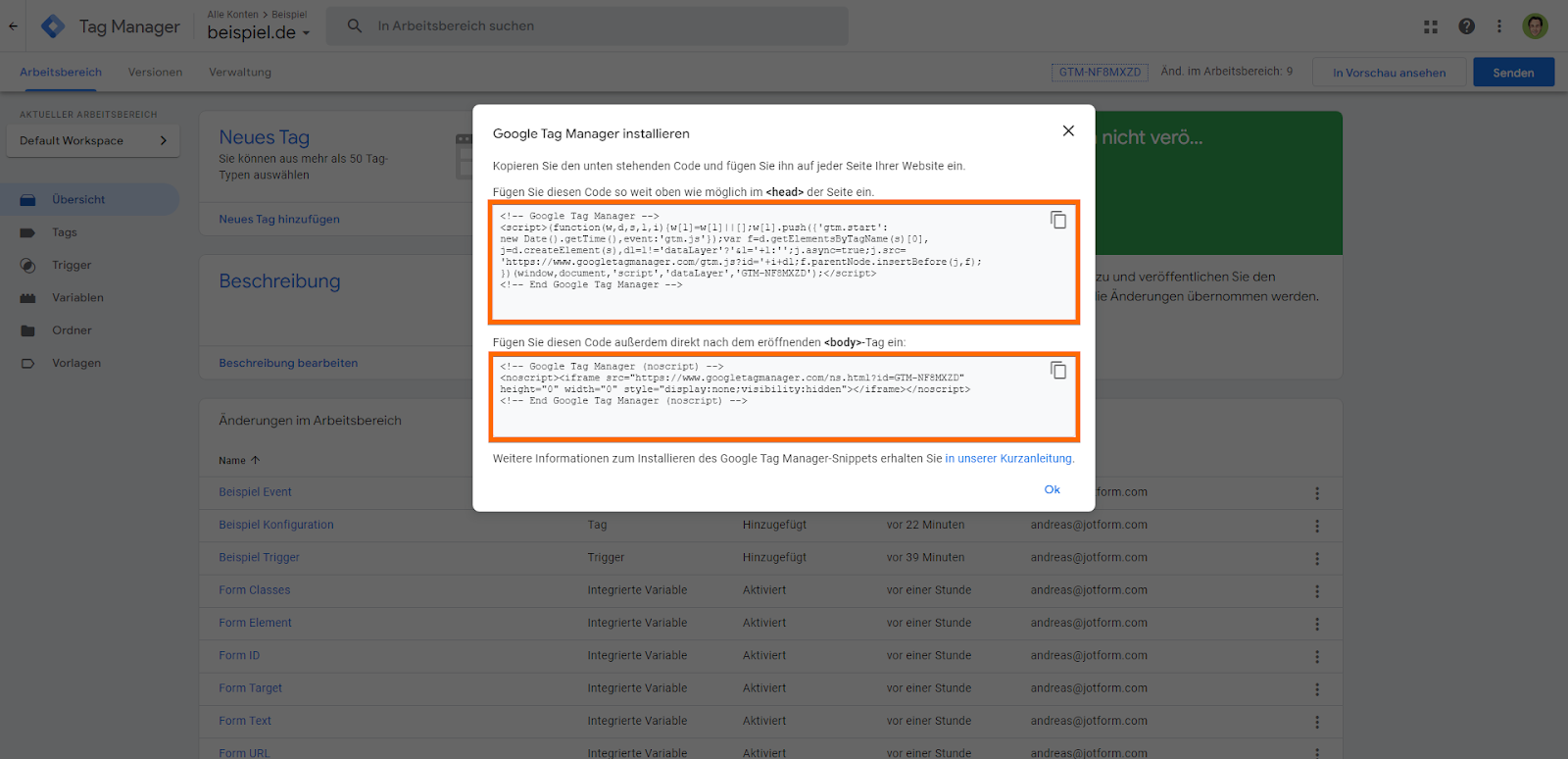Sort changes by the Name column
The image size is (1568, 759).
(x=239, y=460)
